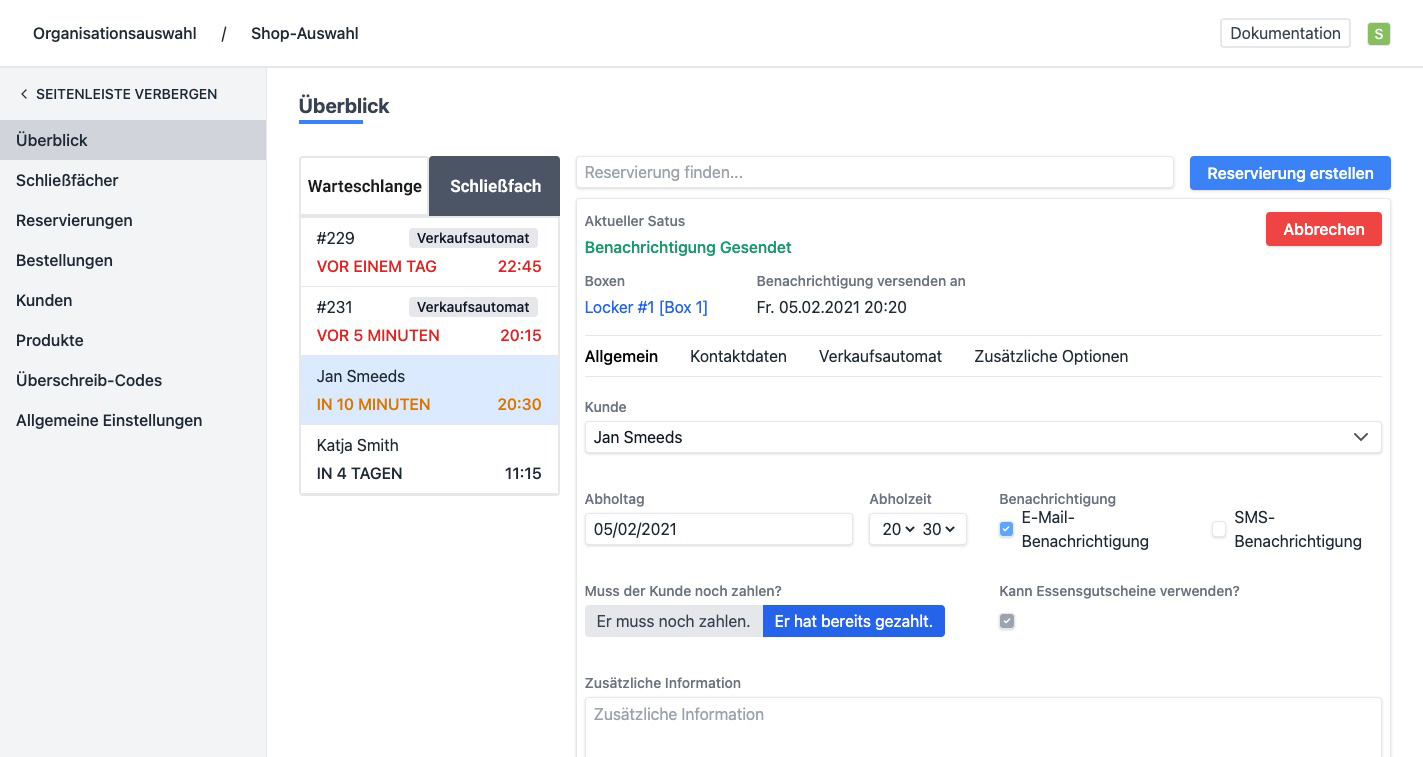Hide the sidebar using the chevron
The height and width of the screenshot is (757, 1423).
tap(24, 94)
